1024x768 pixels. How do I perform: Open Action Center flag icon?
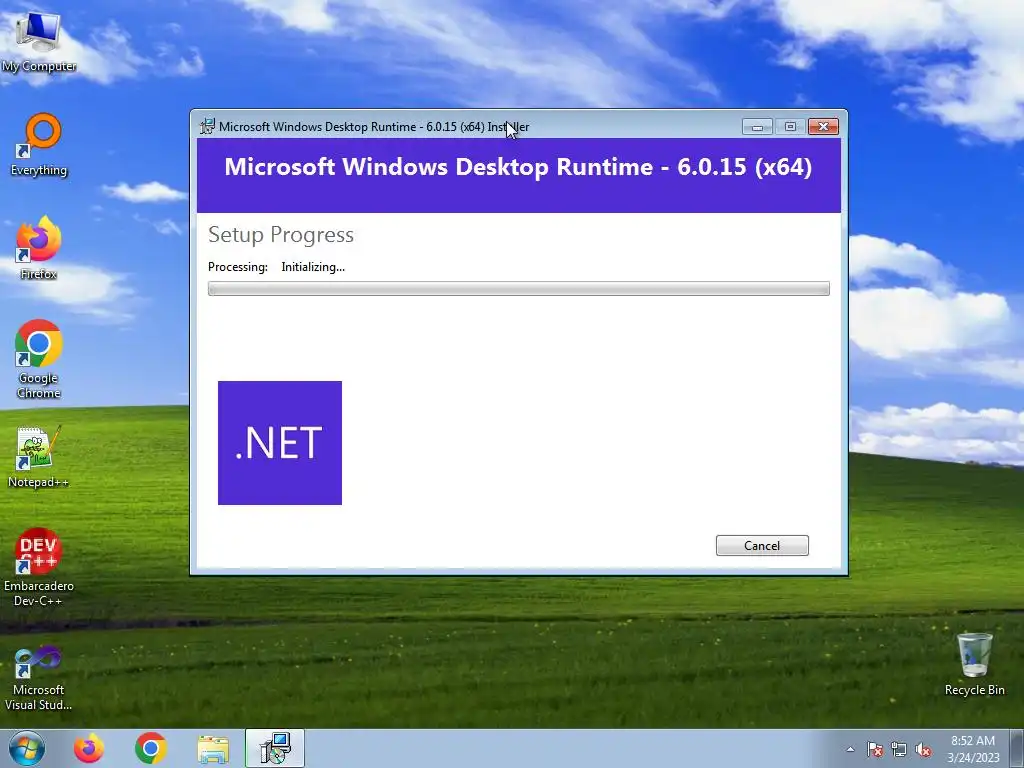[x=874, y=749]
